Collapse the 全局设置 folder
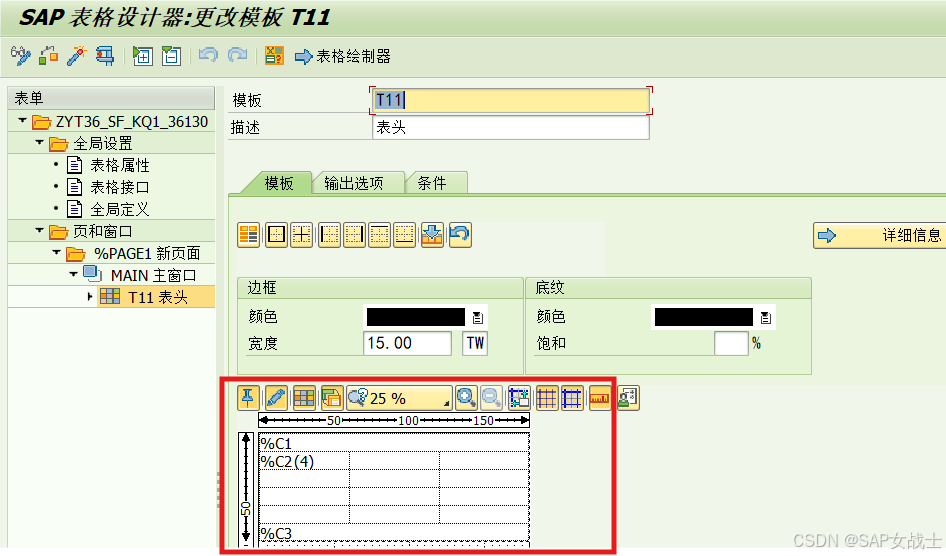 coord(40,142)
